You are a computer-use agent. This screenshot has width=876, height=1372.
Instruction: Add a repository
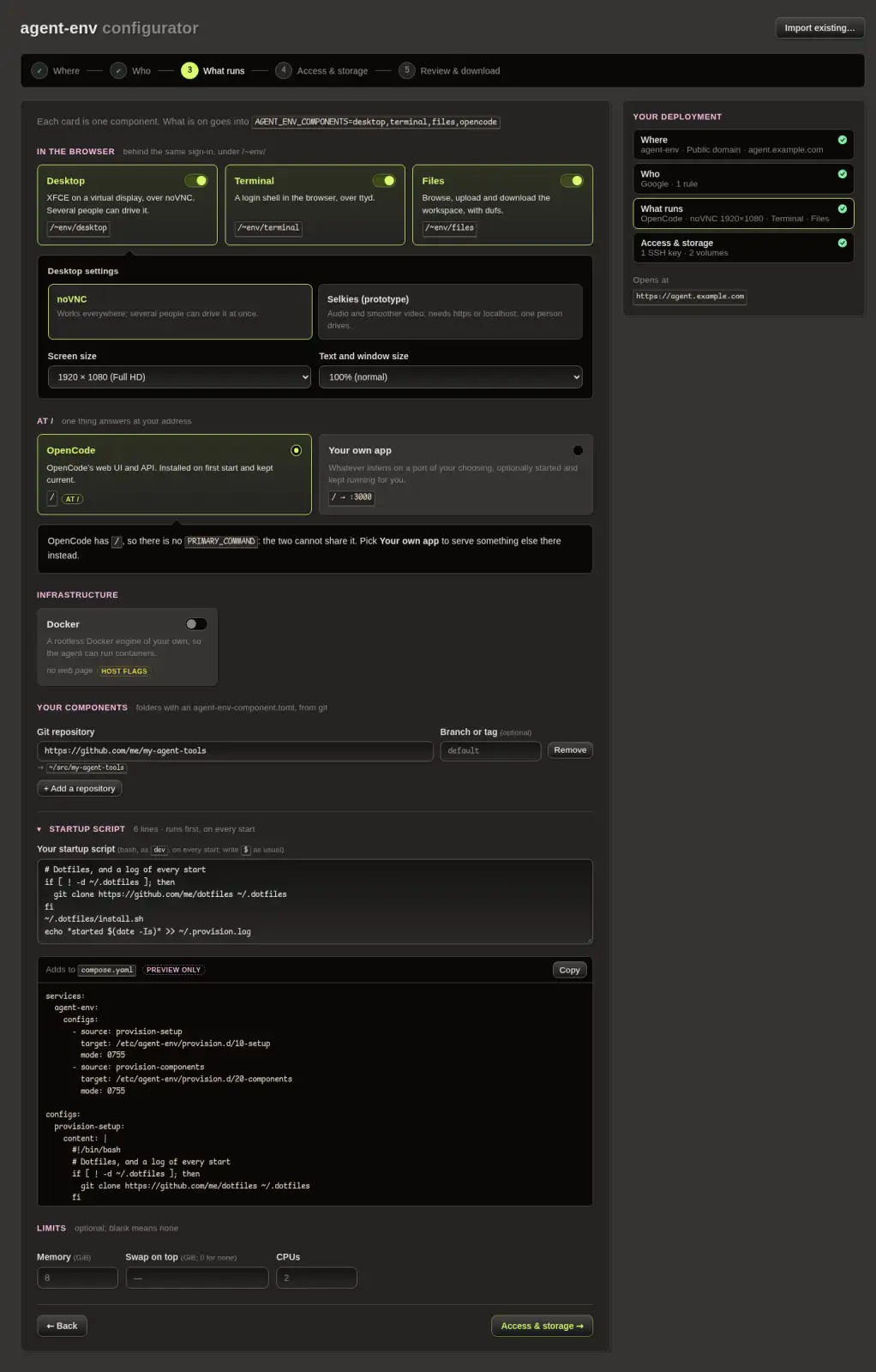(x=80, y=788)
